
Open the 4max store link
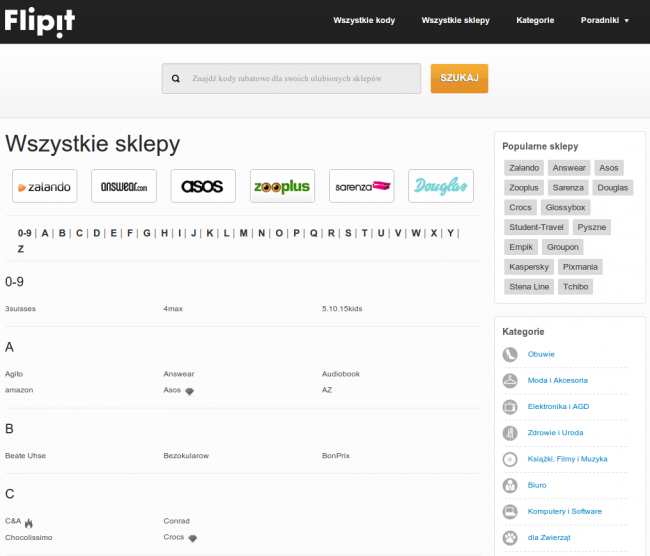pyautogui.click(x=173, y=309)
